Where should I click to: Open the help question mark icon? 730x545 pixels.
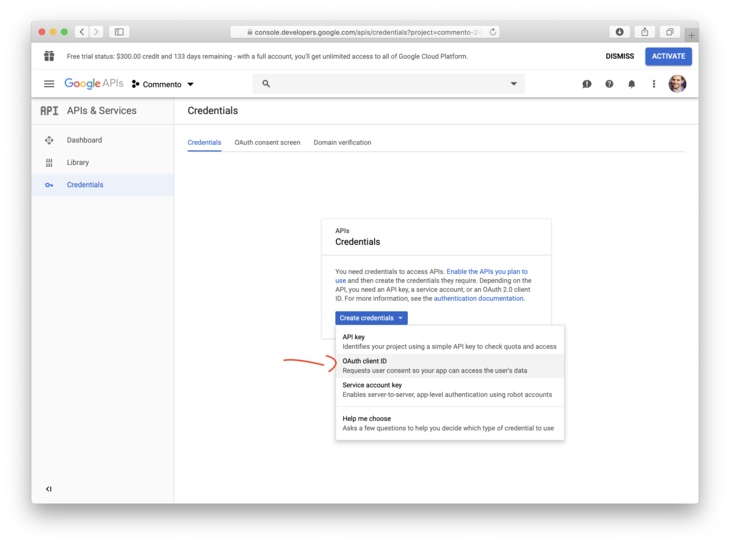(x=609, y=84)
